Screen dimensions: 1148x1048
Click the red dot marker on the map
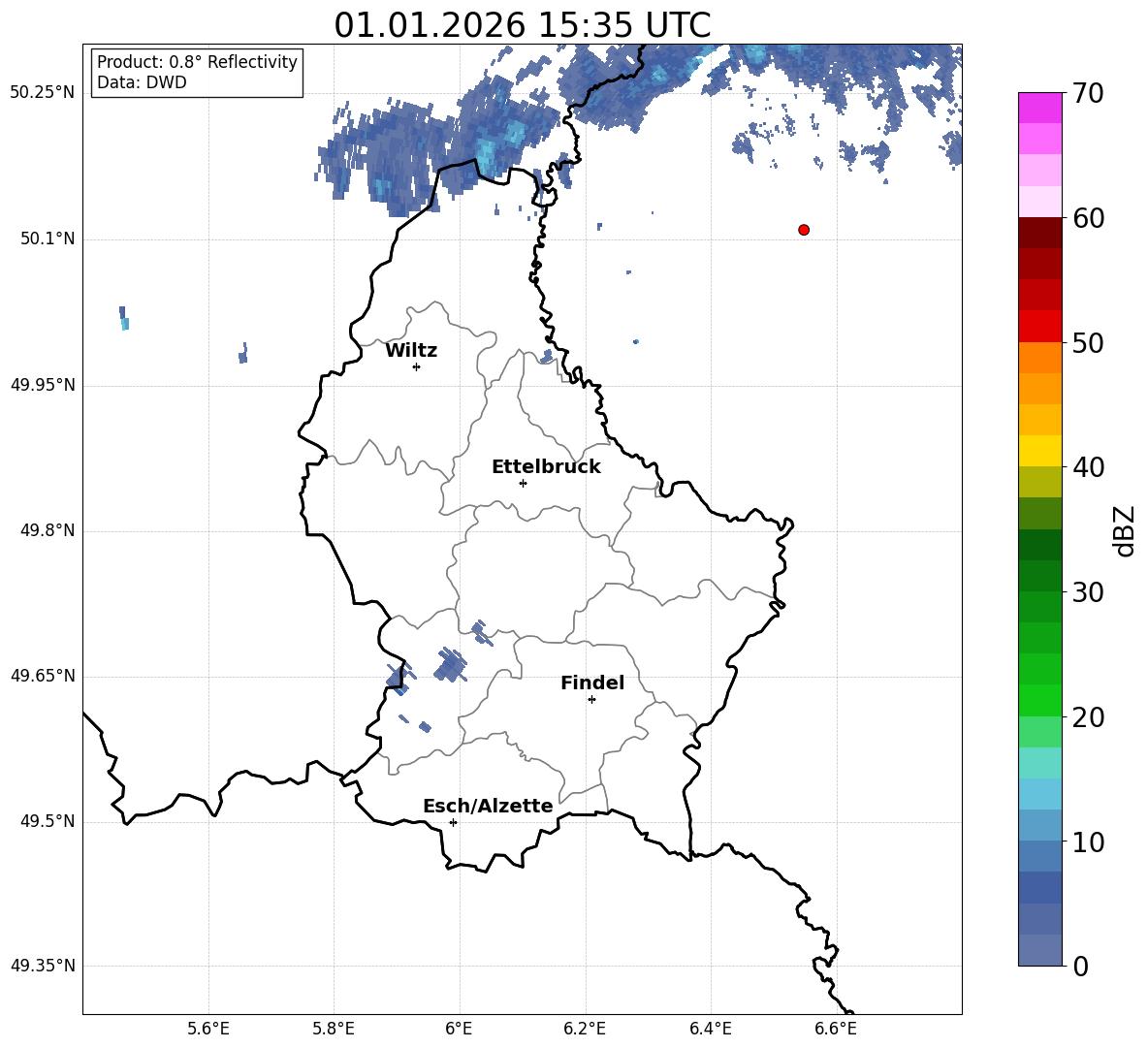[804, 230]
